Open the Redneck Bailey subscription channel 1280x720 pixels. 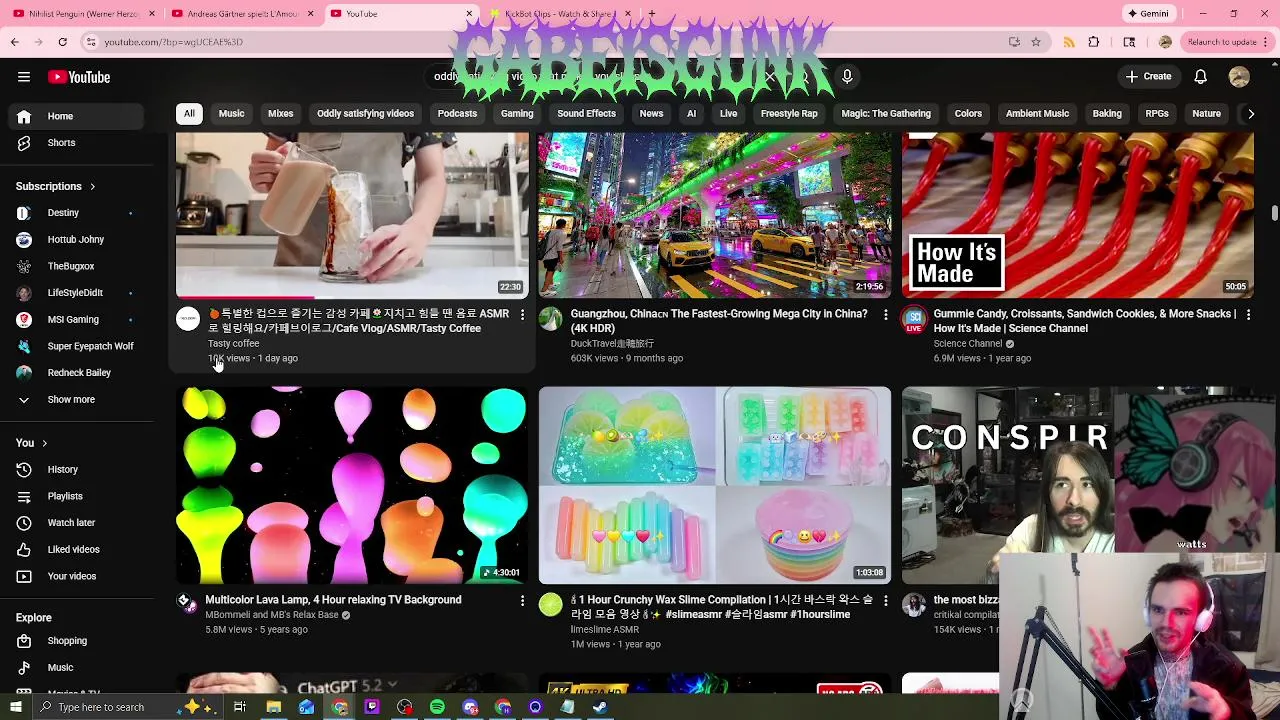coord(78,373)
